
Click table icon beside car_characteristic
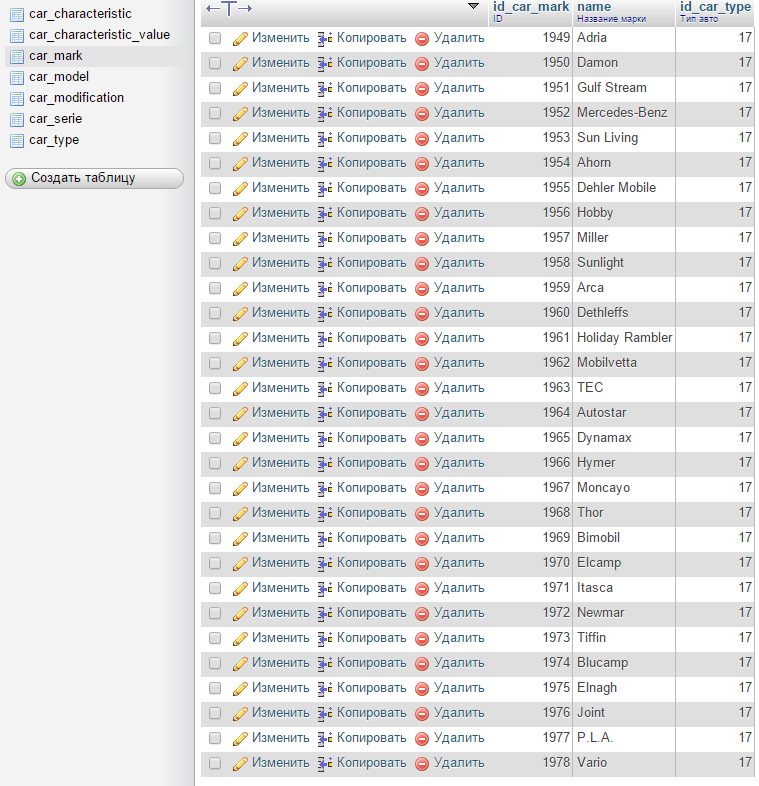(x=17, y=15)
